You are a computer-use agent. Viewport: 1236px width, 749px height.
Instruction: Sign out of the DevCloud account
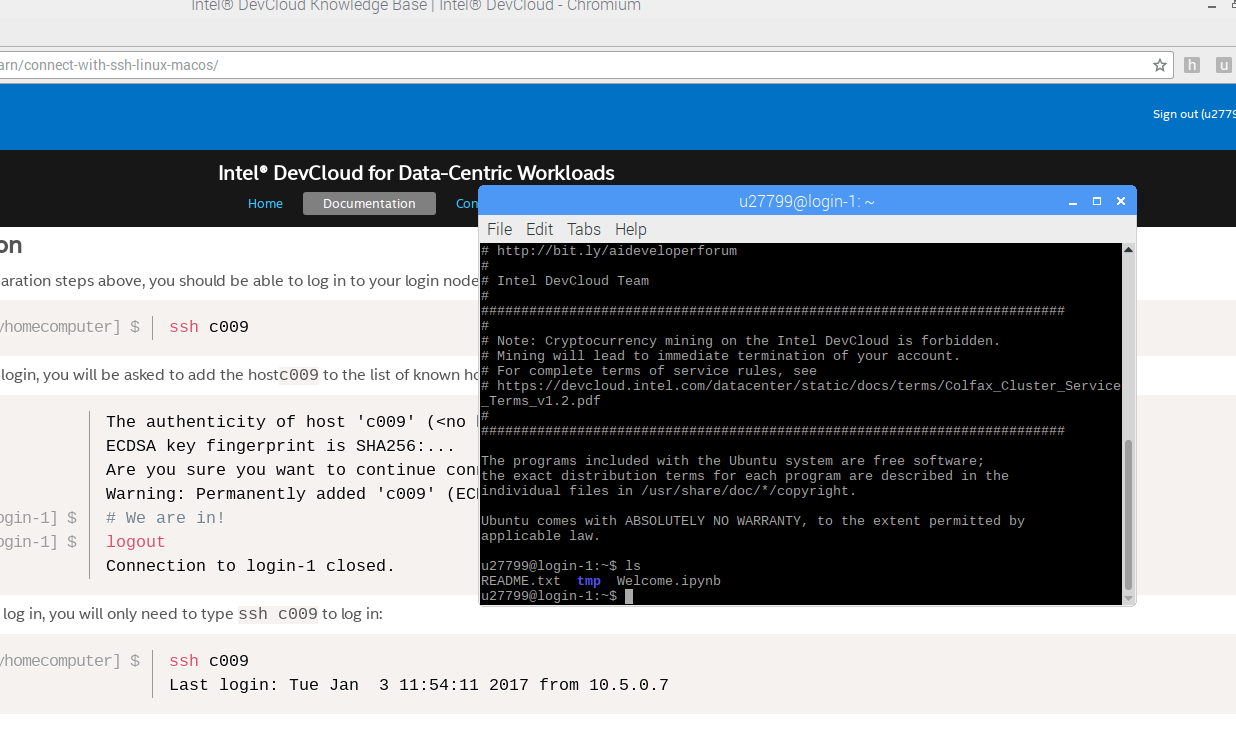point(1194,114)
